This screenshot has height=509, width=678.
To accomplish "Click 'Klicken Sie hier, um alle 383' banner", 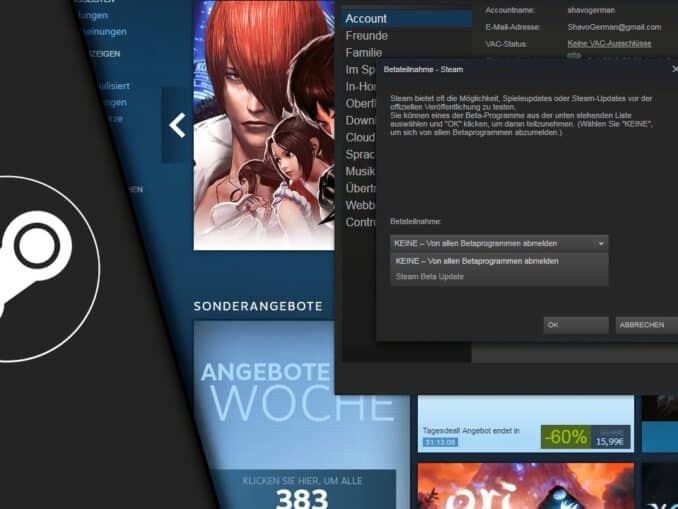I will (302, 489).
